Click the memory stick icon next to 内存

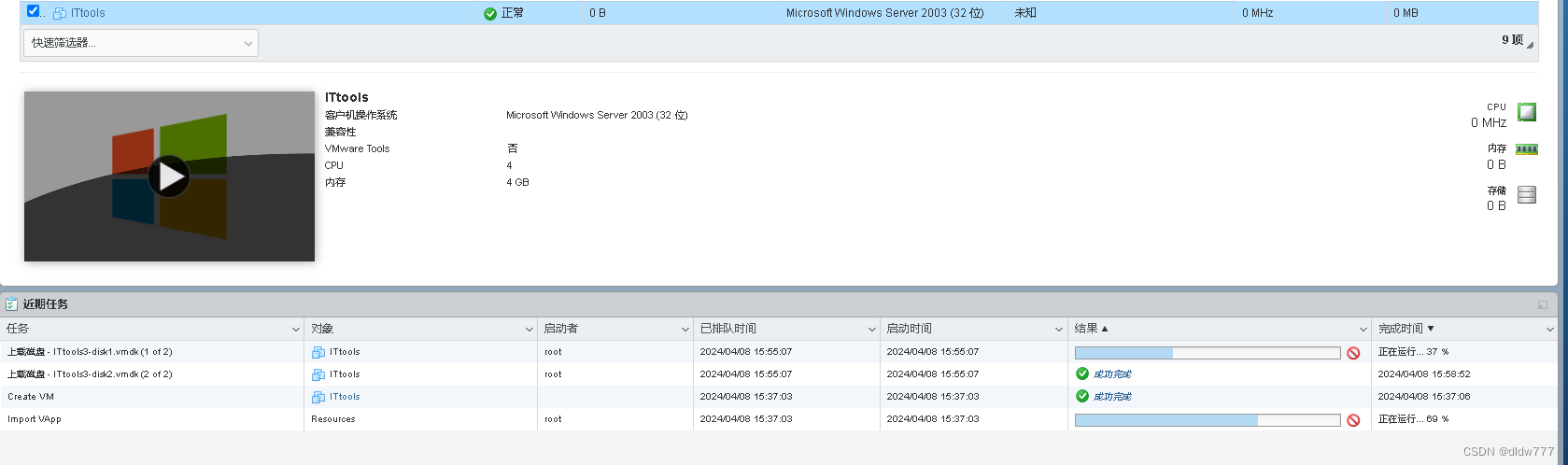click(x=1527, y=149)
